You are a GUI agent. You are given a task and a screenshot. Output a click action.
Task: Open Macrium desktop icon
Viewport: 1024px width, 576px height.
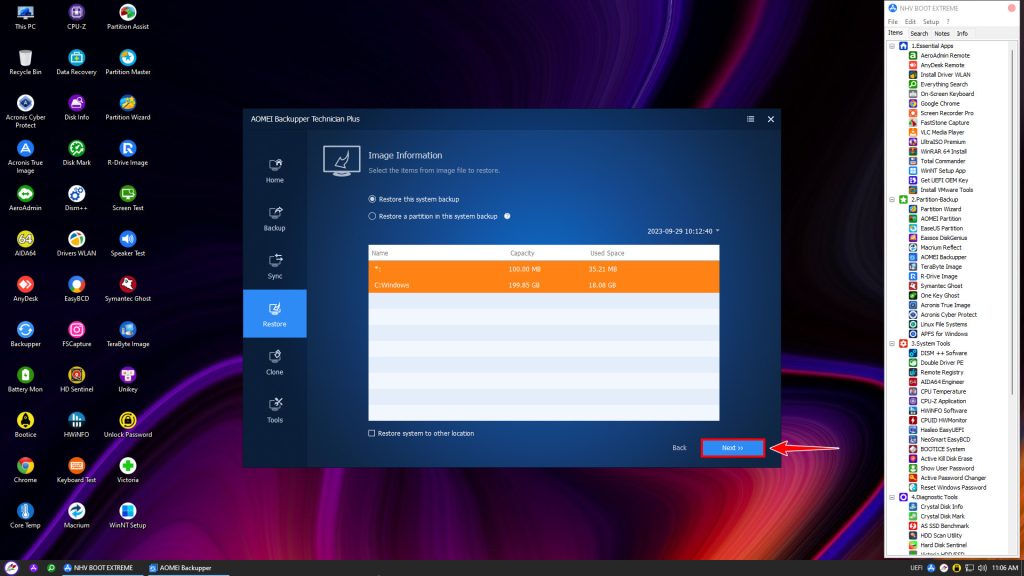76,515
